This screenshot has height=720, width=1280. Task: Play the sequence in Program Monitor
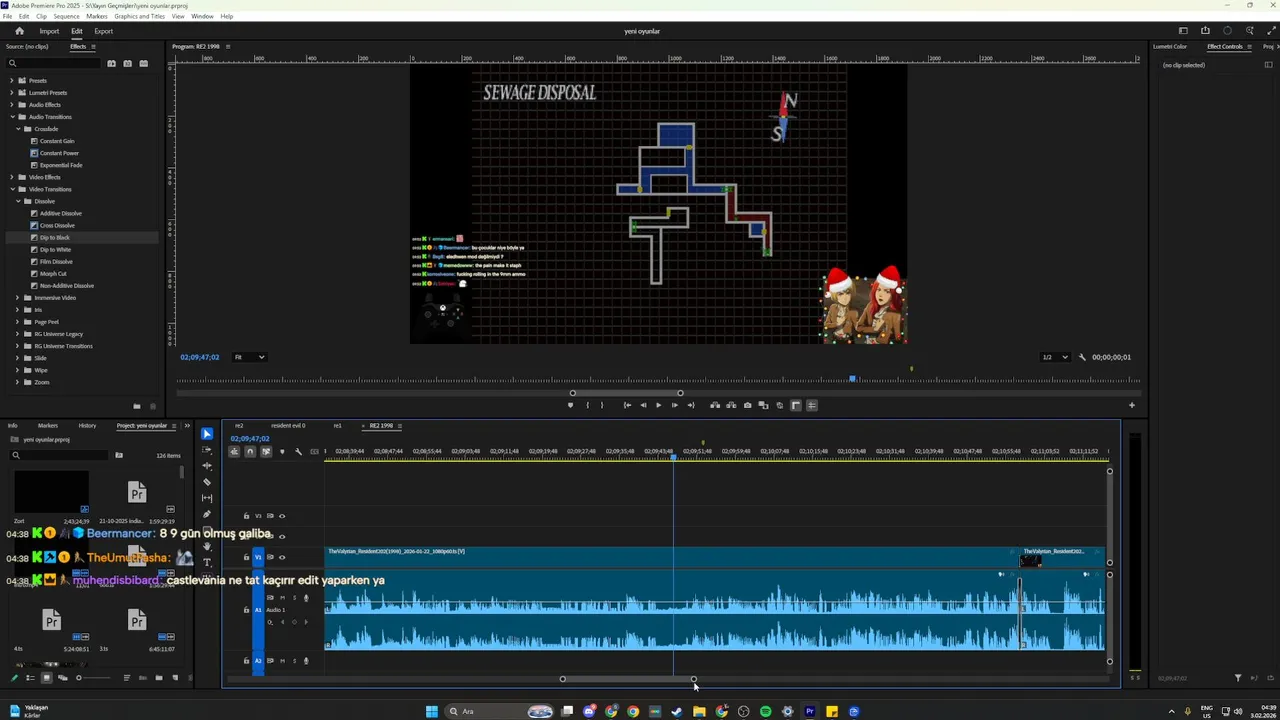658,405
